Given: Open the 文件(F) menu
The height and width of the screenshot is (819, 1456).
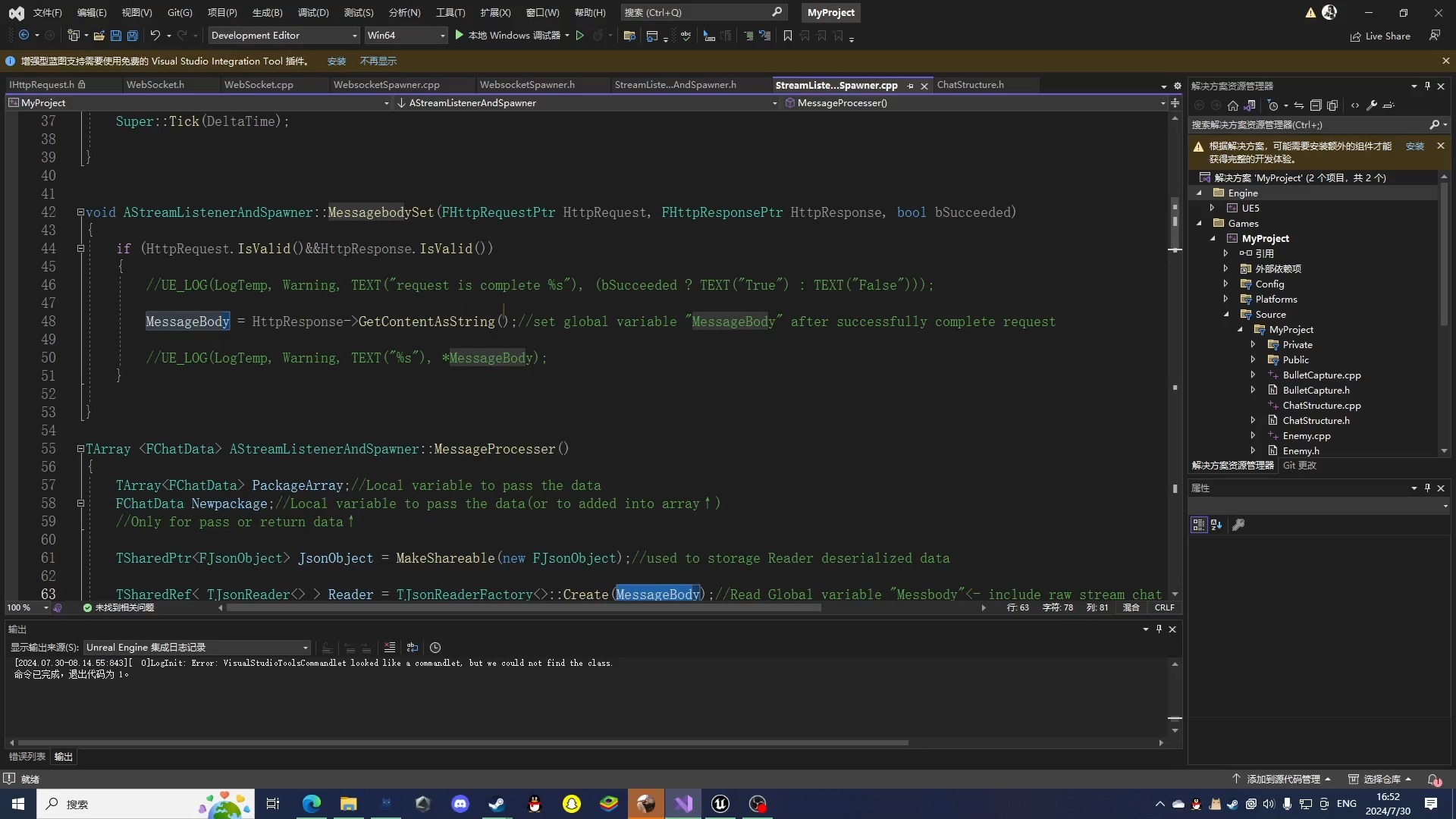Looking at the screenshot, I should coord(47,12).
